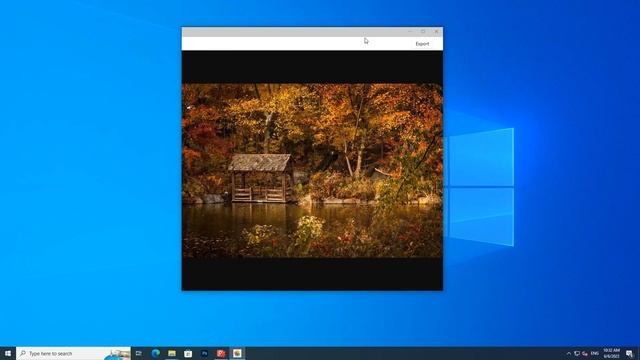Open Task View from the taskbar
The height and width of the screenshot is (360, 640).
click(139, 353)
